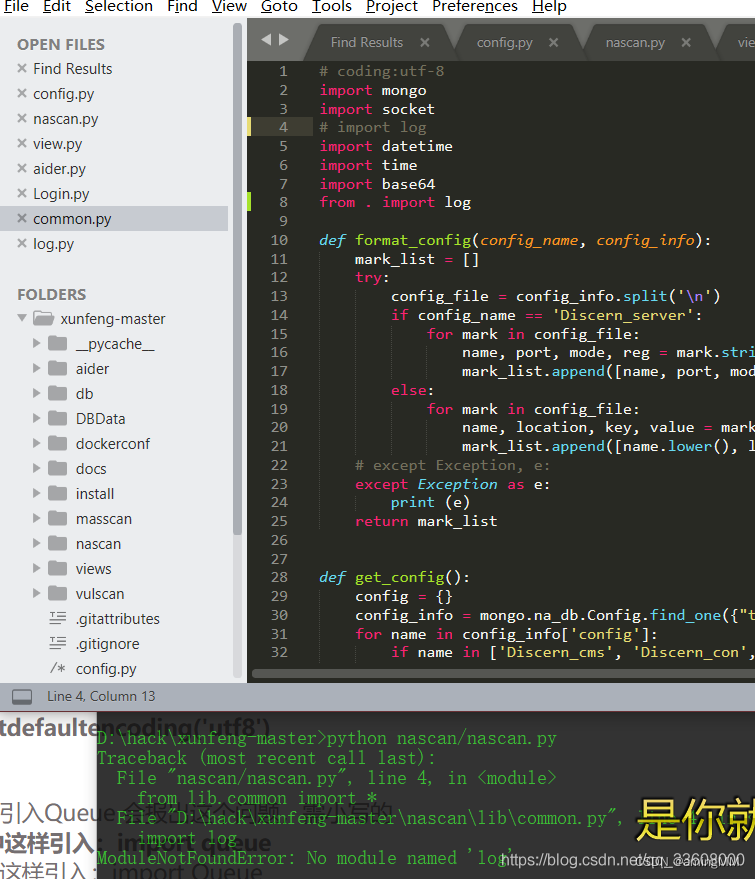755x879 pixels.
Task: Open .gitignore in the folder tree
Action: [108, 644]
